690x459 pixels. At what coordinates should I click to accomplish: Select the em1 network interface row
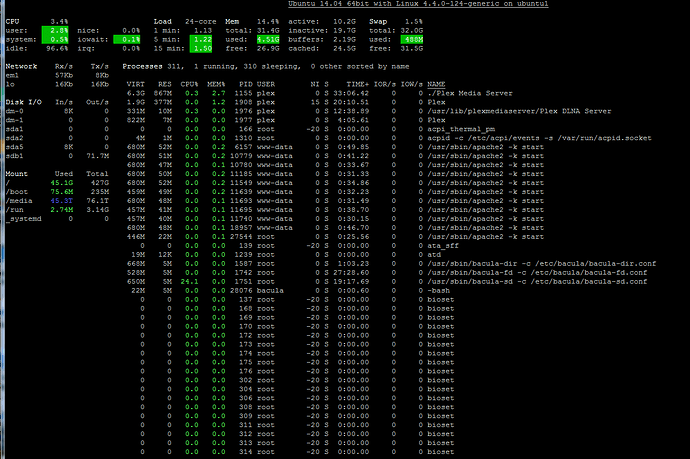tap(57, 75)
